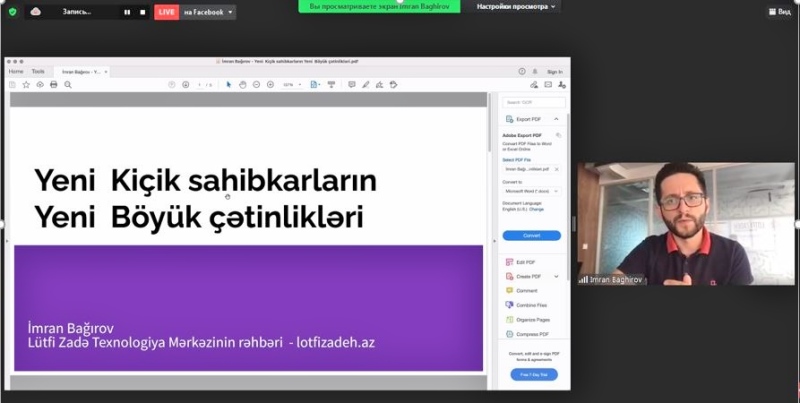
Task: Click the cloud upload icon
Action: pyautogui.click(x=40, y=85)
